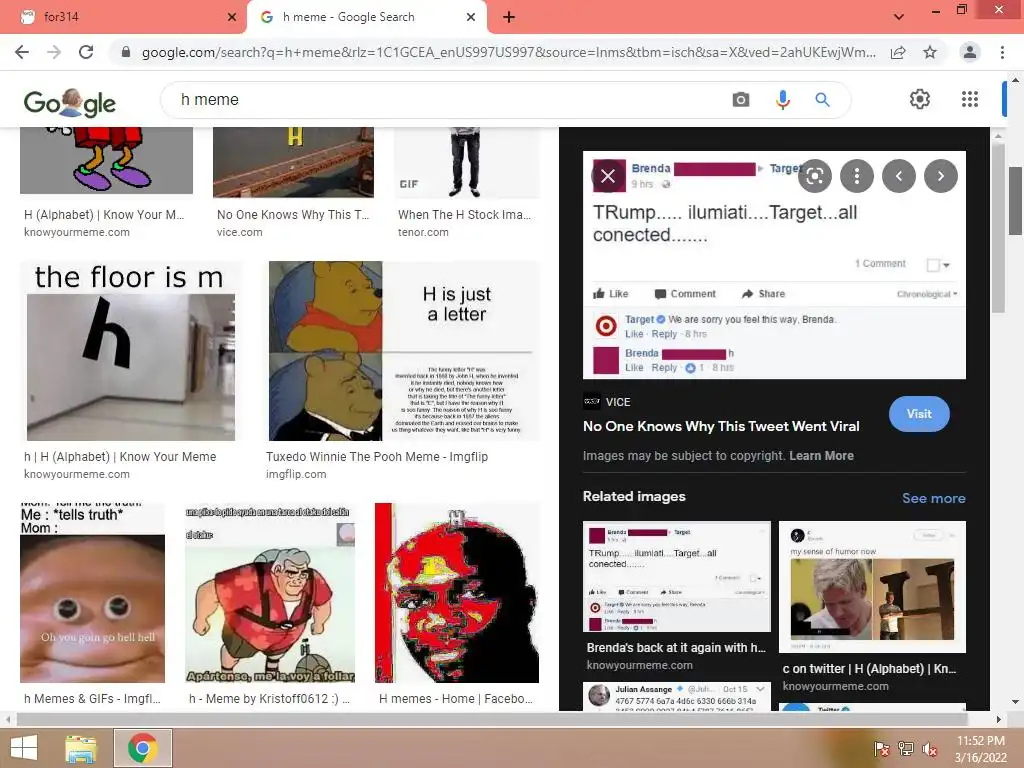Go forward with the browser forward arrow
1024x768 pixels.
coord(54,52)
